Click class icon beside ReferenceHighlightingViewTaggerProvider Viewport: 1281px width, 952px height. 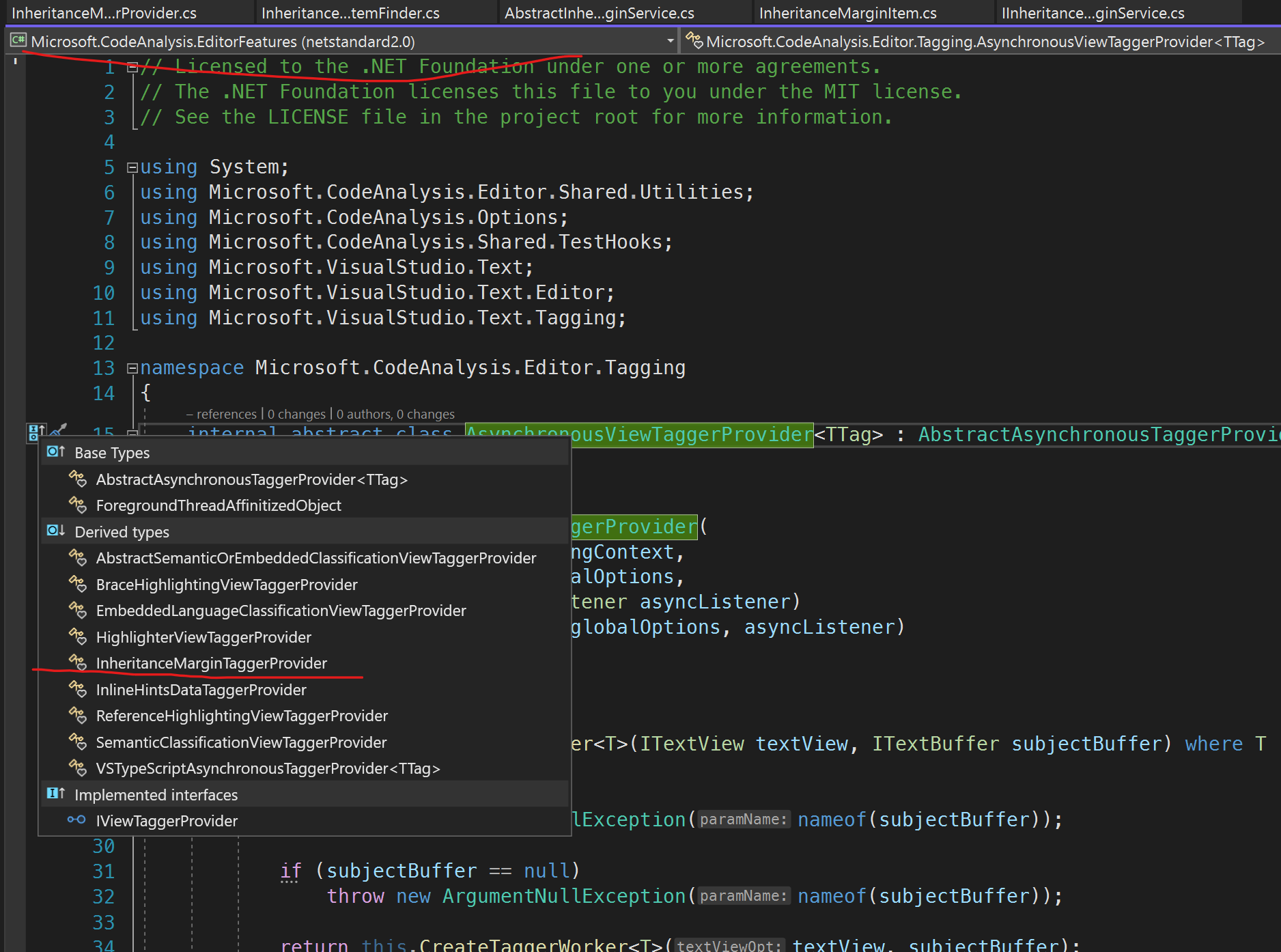click(x=77, y=716)
